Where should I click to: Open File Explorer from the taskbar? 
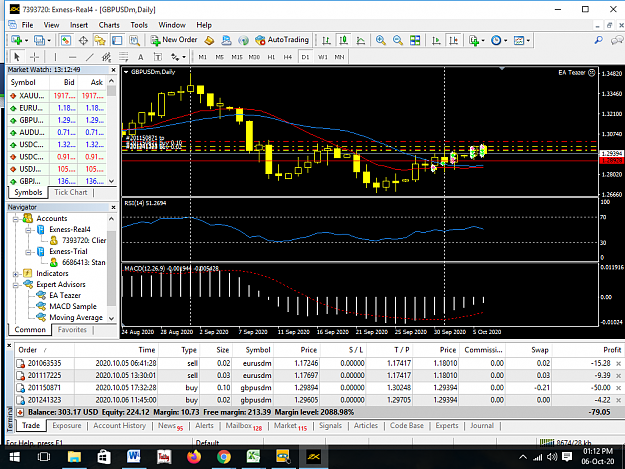(74, 457)
